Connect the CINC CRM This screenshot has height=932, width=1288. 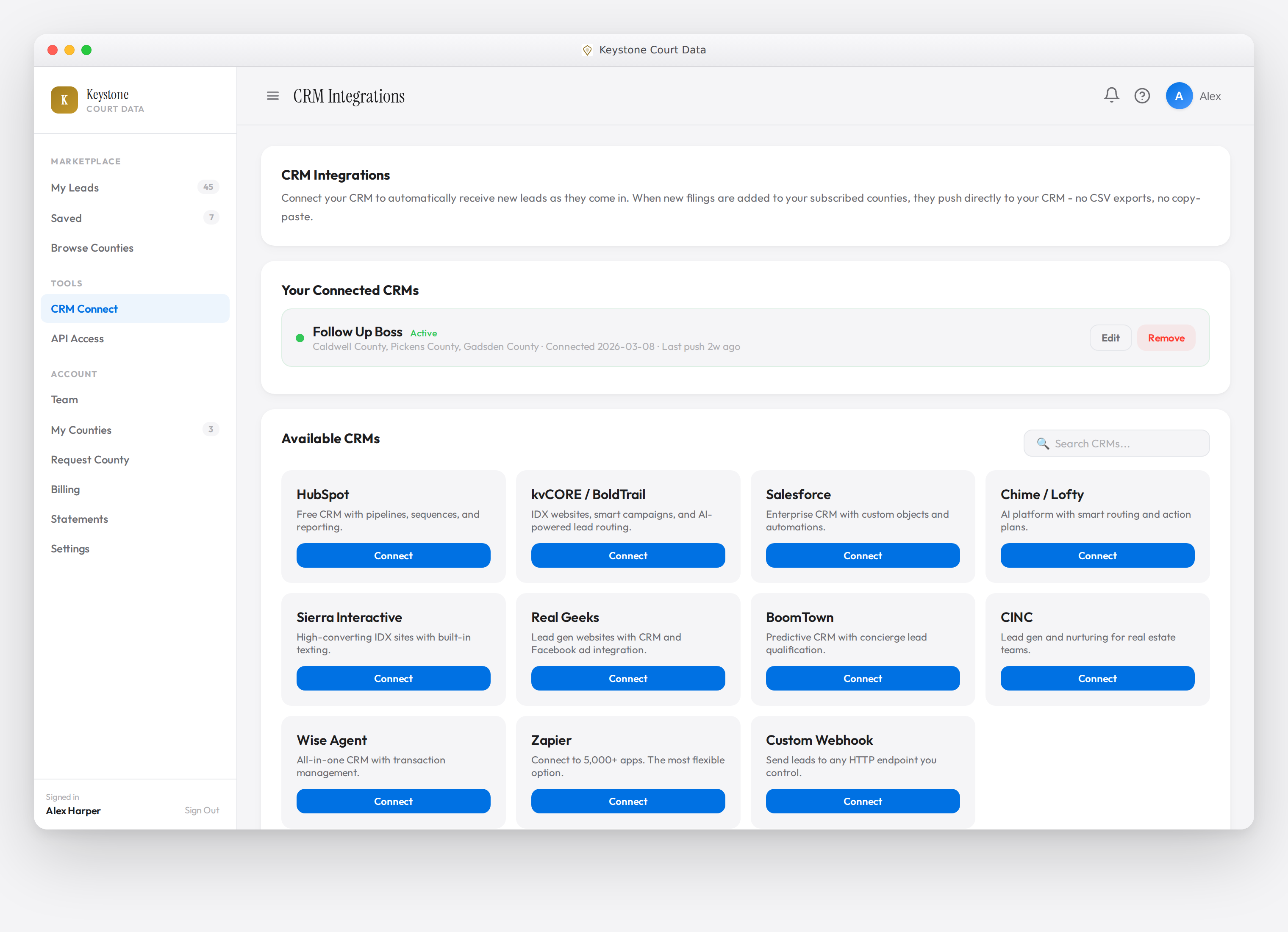coord(1097,679)
